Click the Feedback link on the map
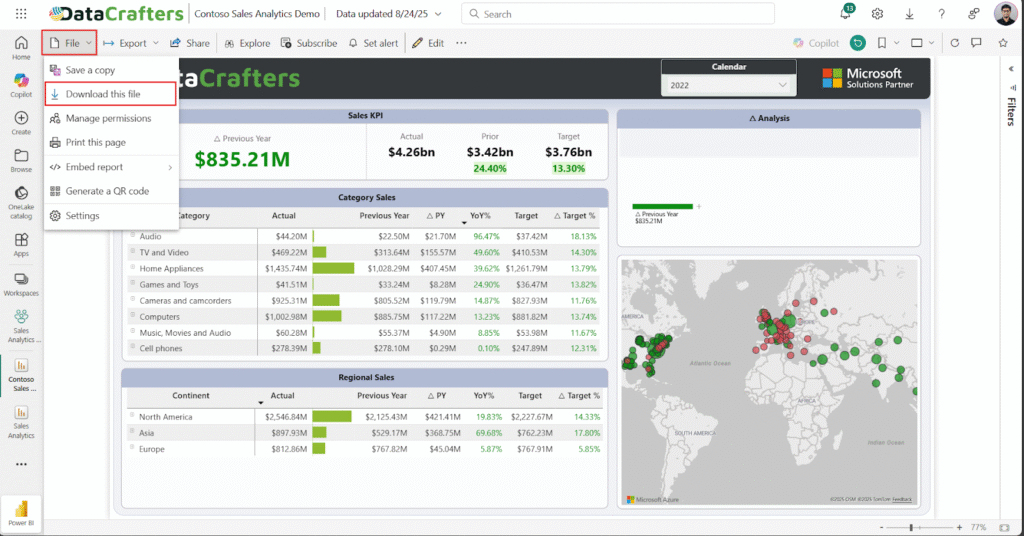This screenshot has height=536, width=1024. [x=902, y=499]
